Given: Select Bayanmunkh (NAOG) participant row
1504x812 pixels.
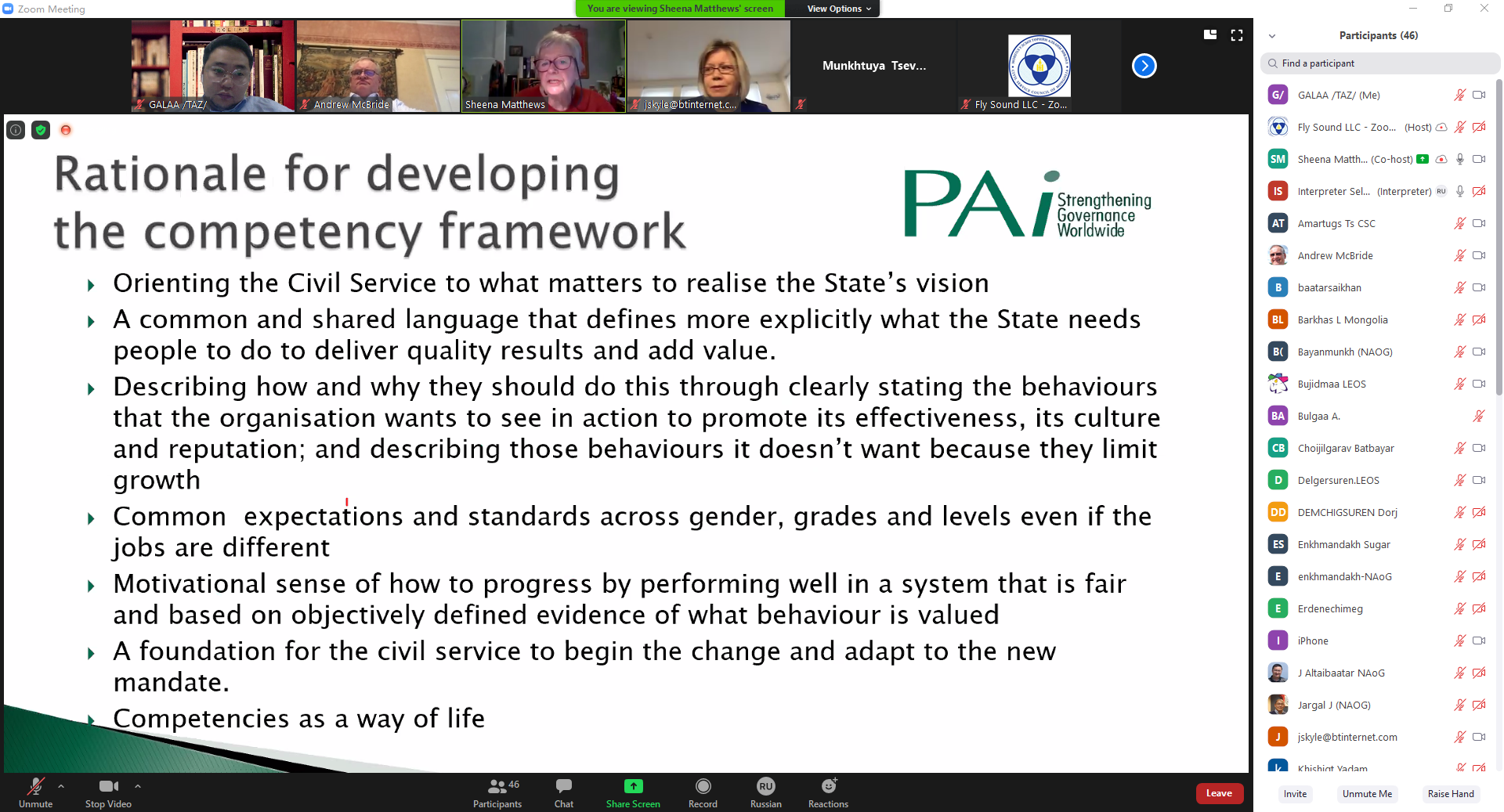Looking at the screenshot, I should [x=1377, y=352].
